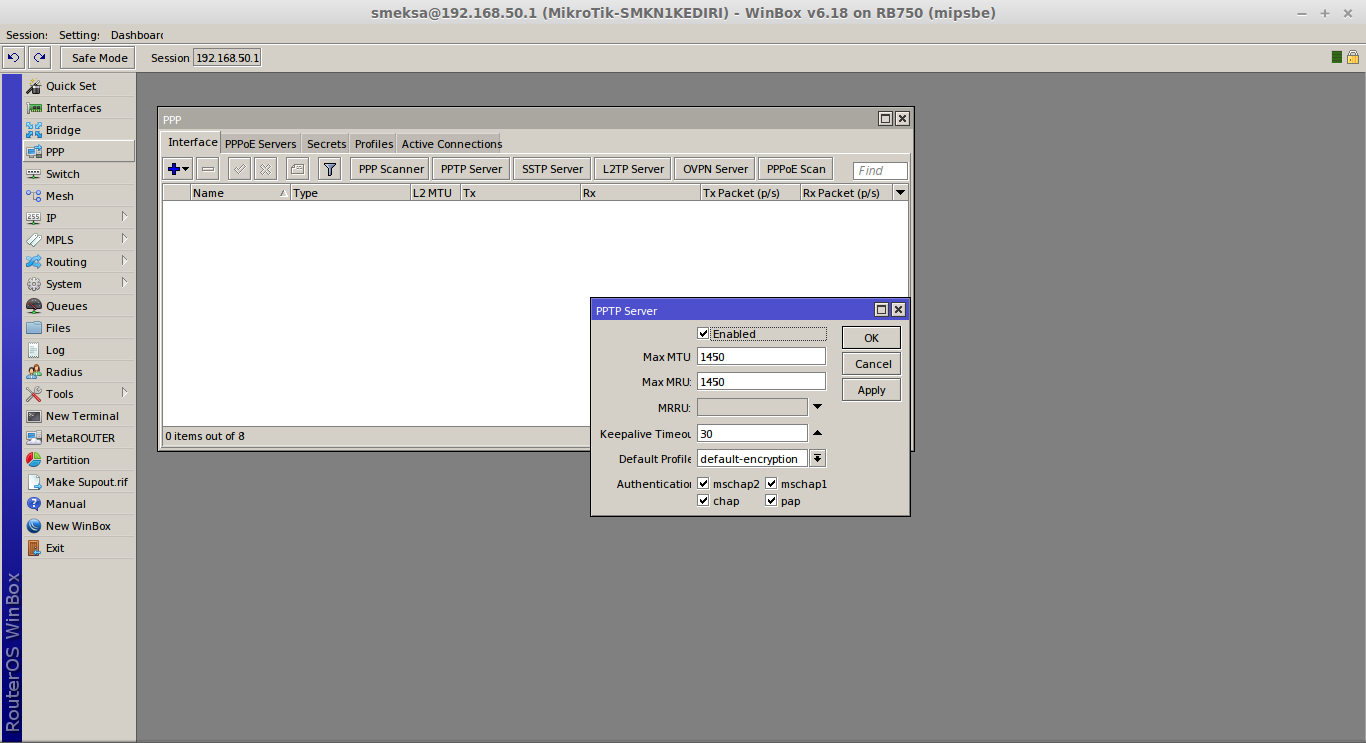Screen dimensions: 1366x743
Task: Click the Find search box
Action: (x=880, y=171)
